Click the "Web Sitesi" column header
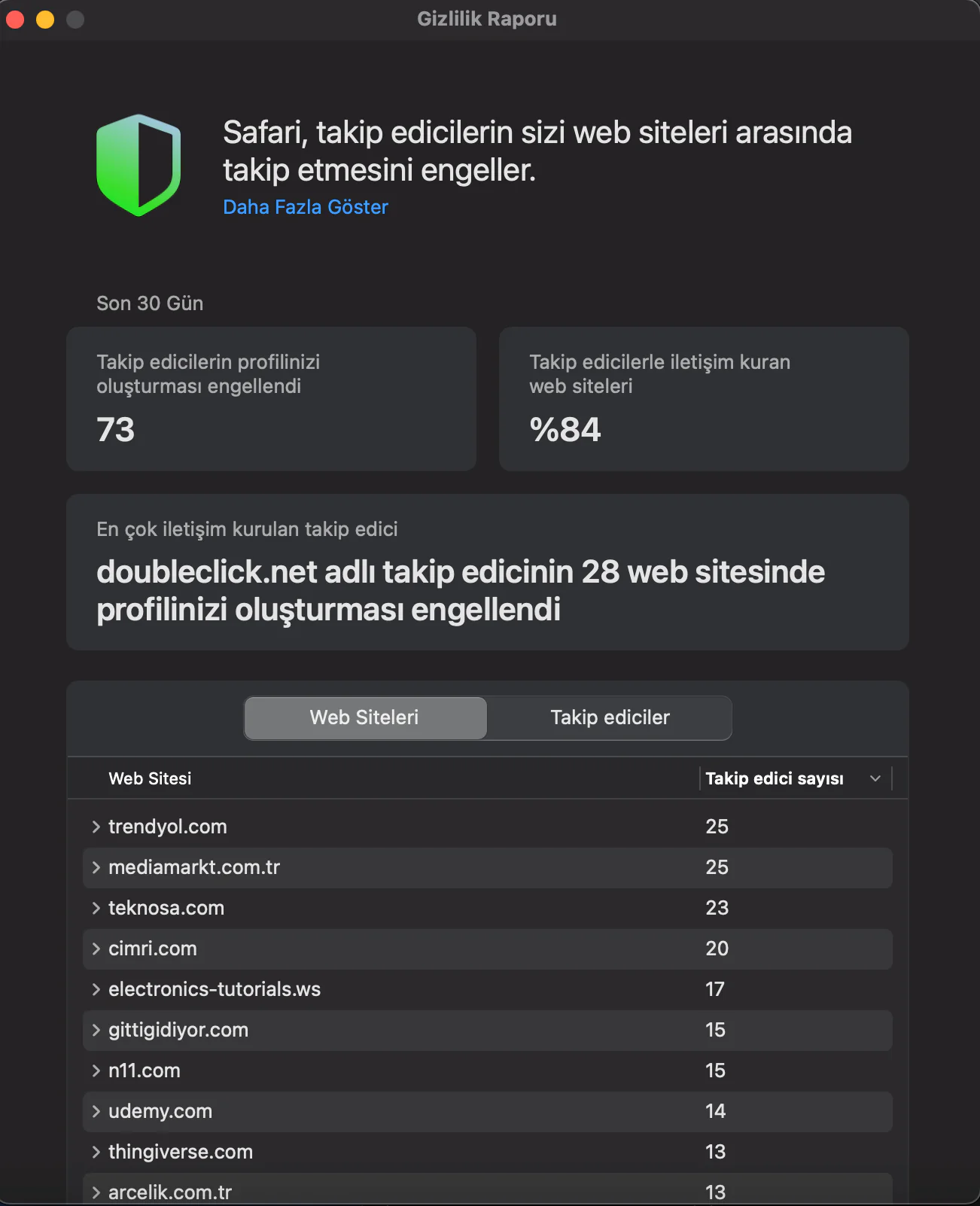Image resolution: width=980 pixels, height=1206 pixels. point(151,778)
